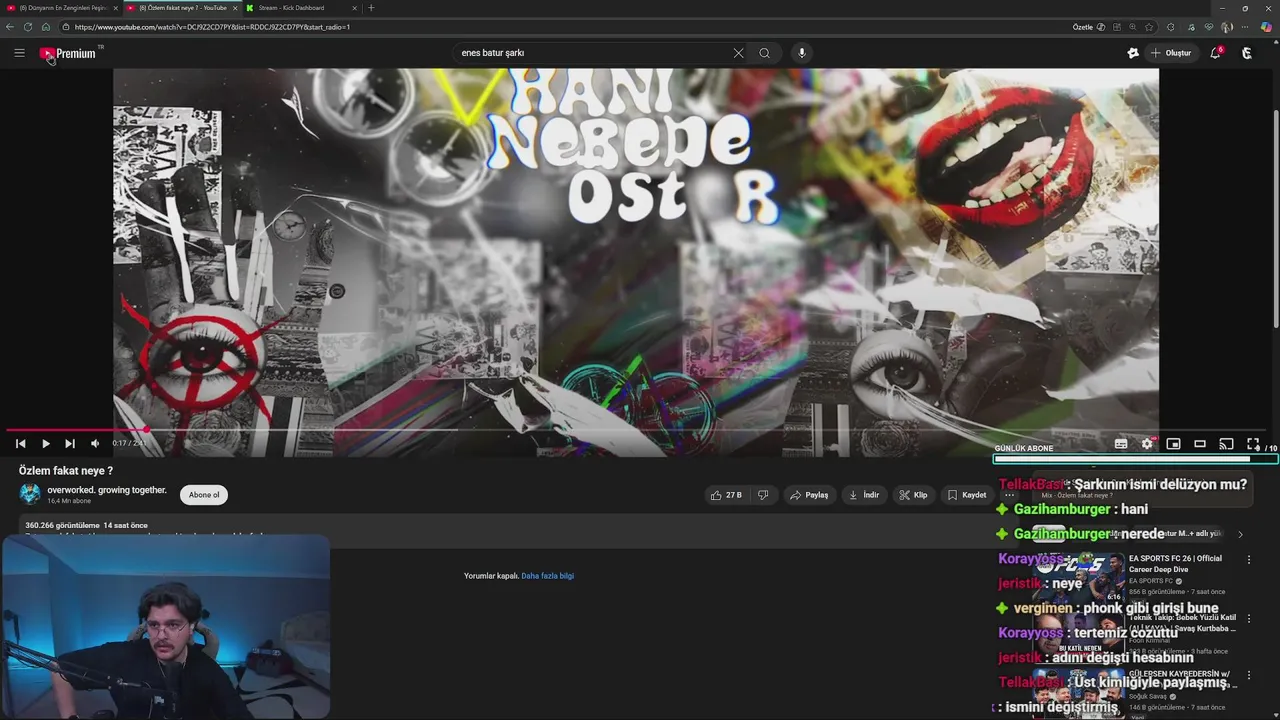Switch to Stream - Kick Dashboard tab

pos(300,8)
